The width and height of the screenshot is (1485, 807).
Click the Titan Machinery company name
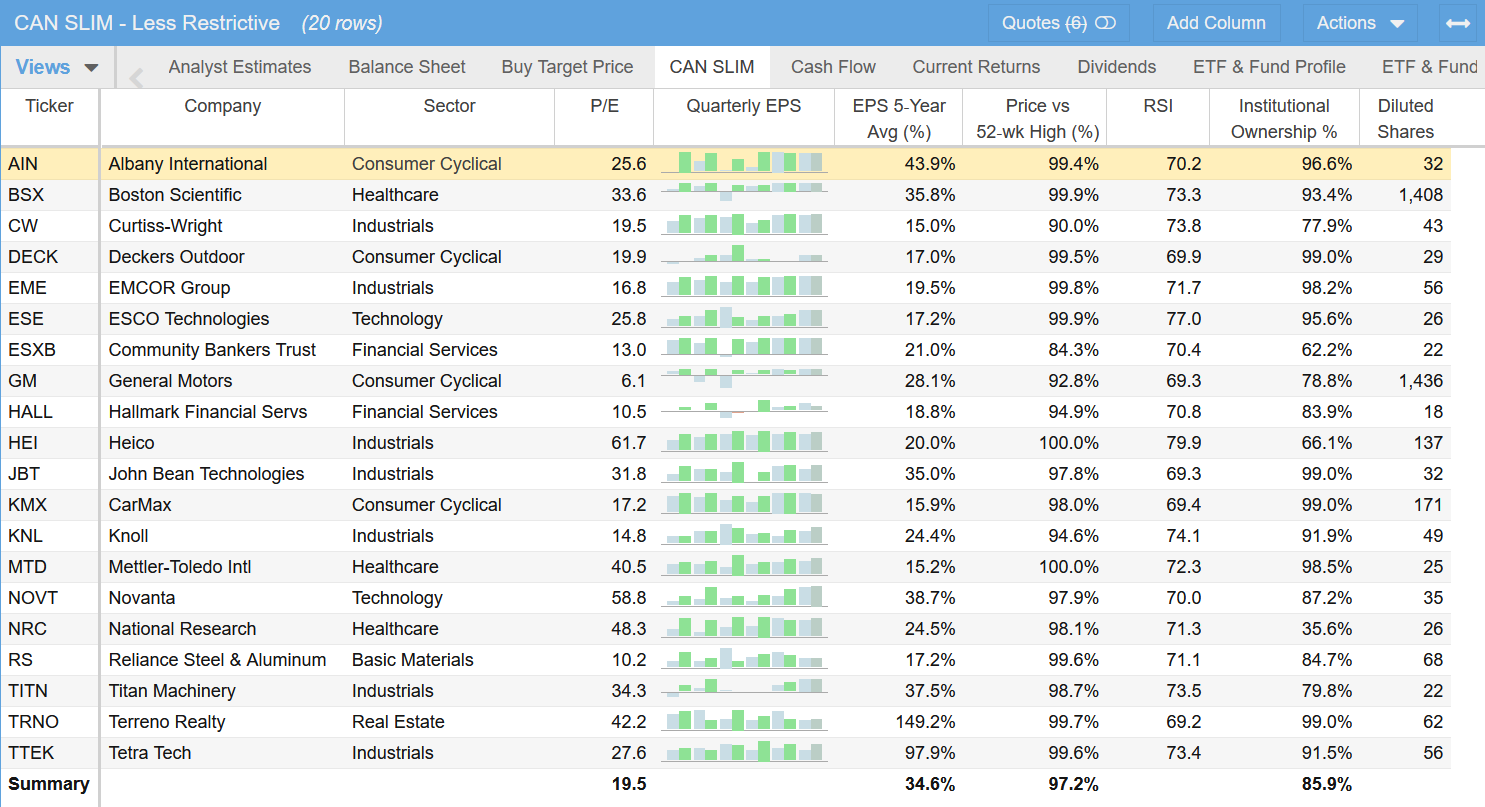coord(172,691)
